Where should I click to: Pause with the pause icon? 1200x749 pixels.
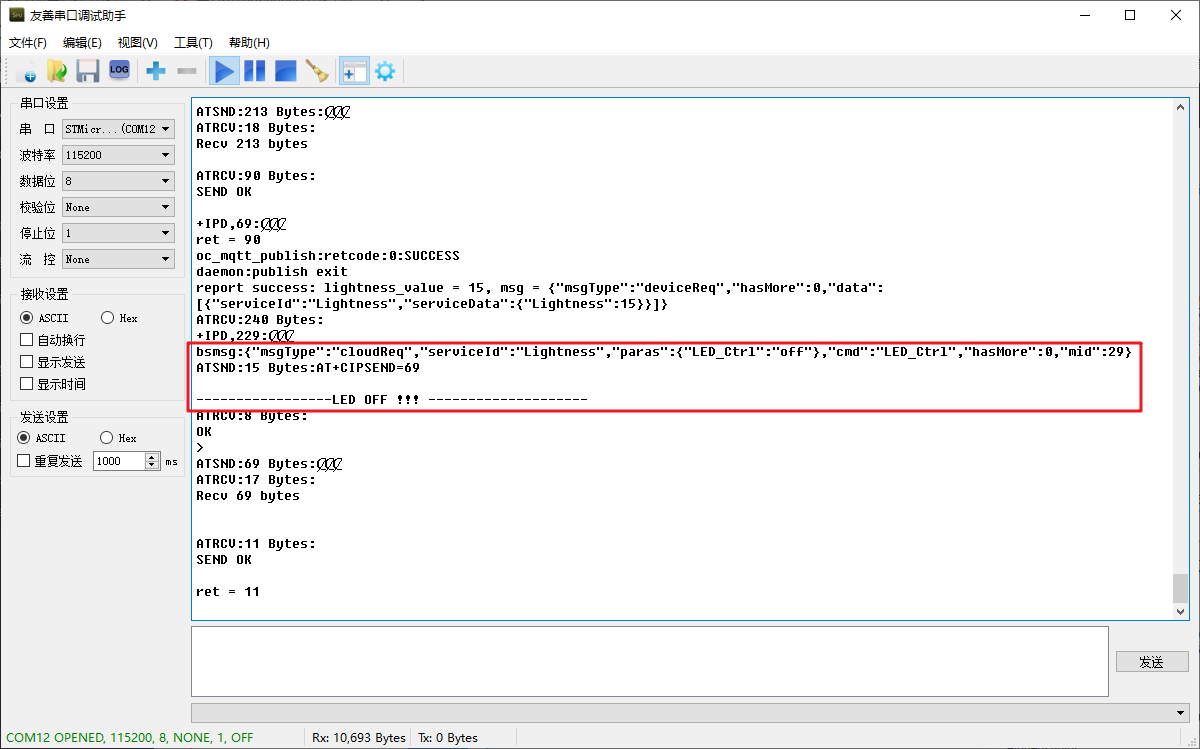tap(255, 71)
